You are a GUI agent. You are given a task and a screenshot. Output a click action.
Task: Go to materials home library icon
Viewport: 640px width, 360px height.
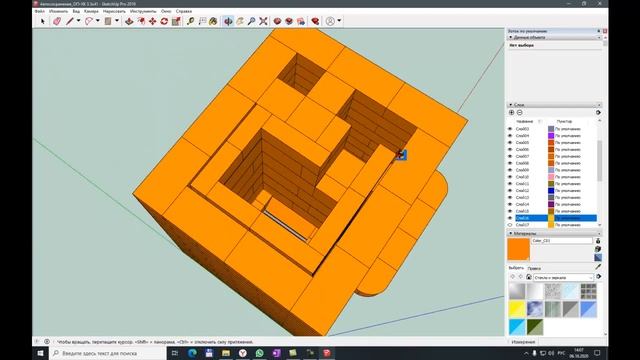pyautogui.click(x=529, y=277)
